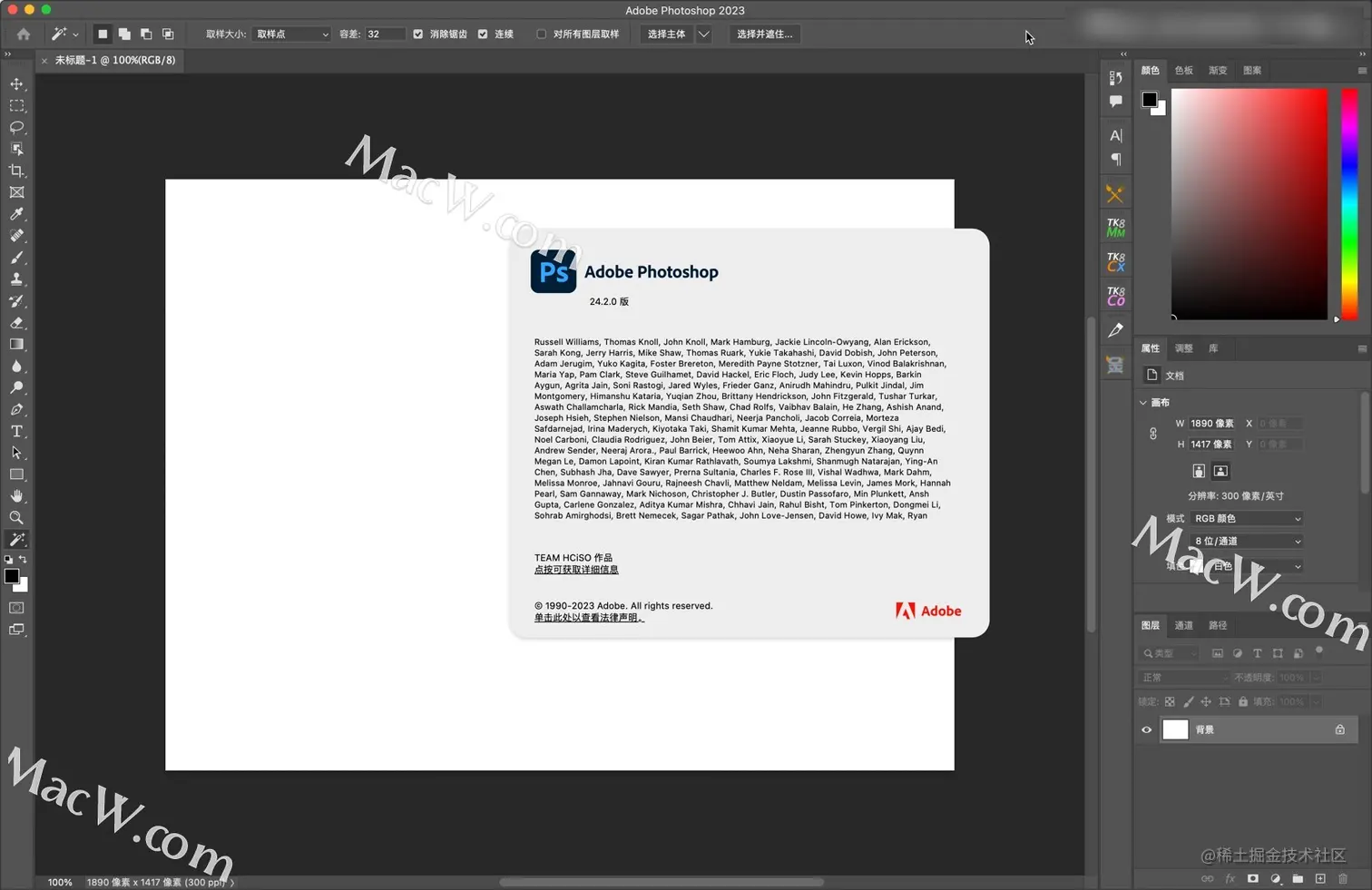Click the foreground color swatch in toolbar
The width and height of the screenshot is (1372, 890).
point(12,576)
